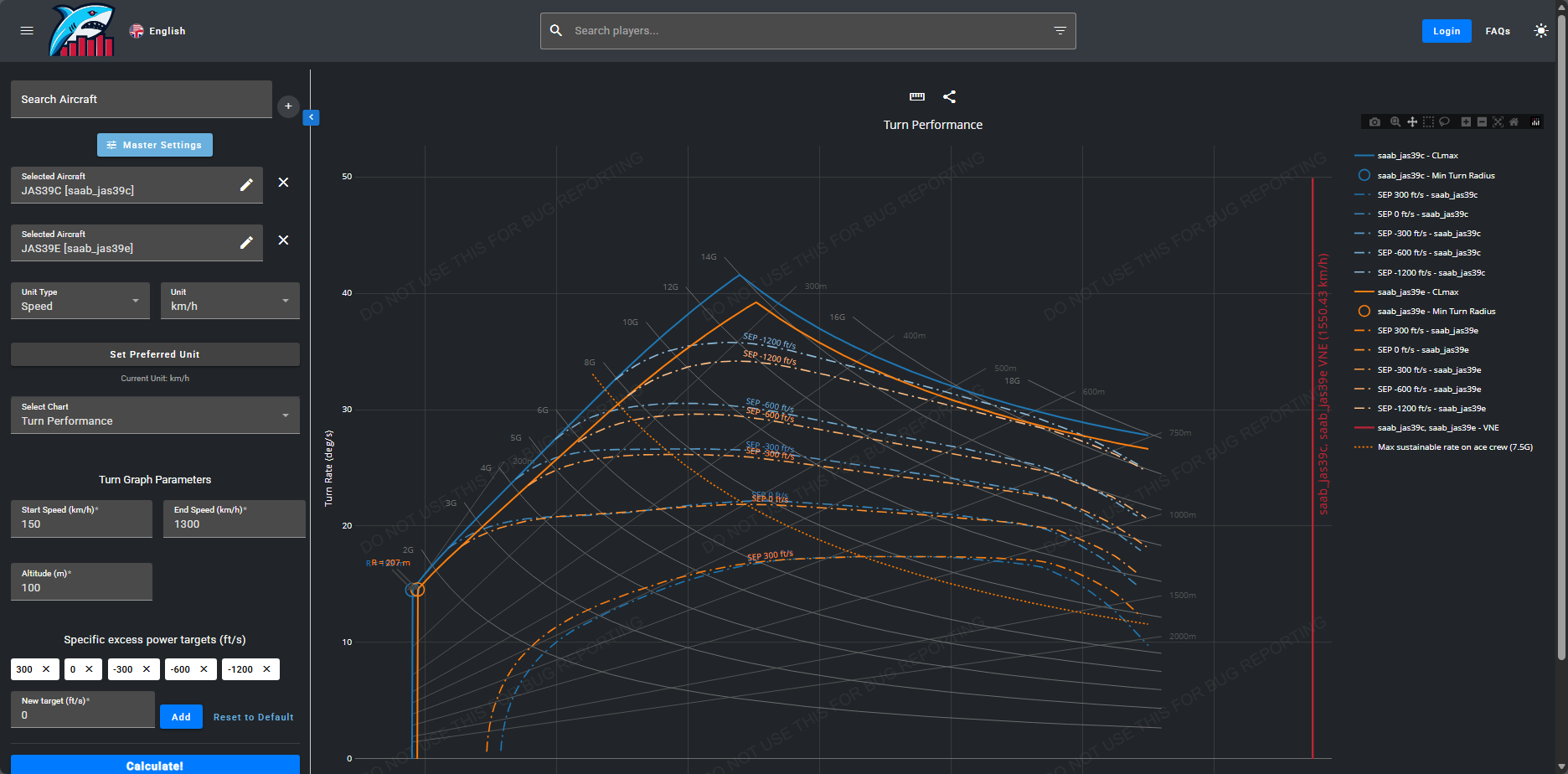Screen dimensions: 1568x774
Task: Edit the JAS39E aircraft with pencil icon
Action: coord(246,242)
